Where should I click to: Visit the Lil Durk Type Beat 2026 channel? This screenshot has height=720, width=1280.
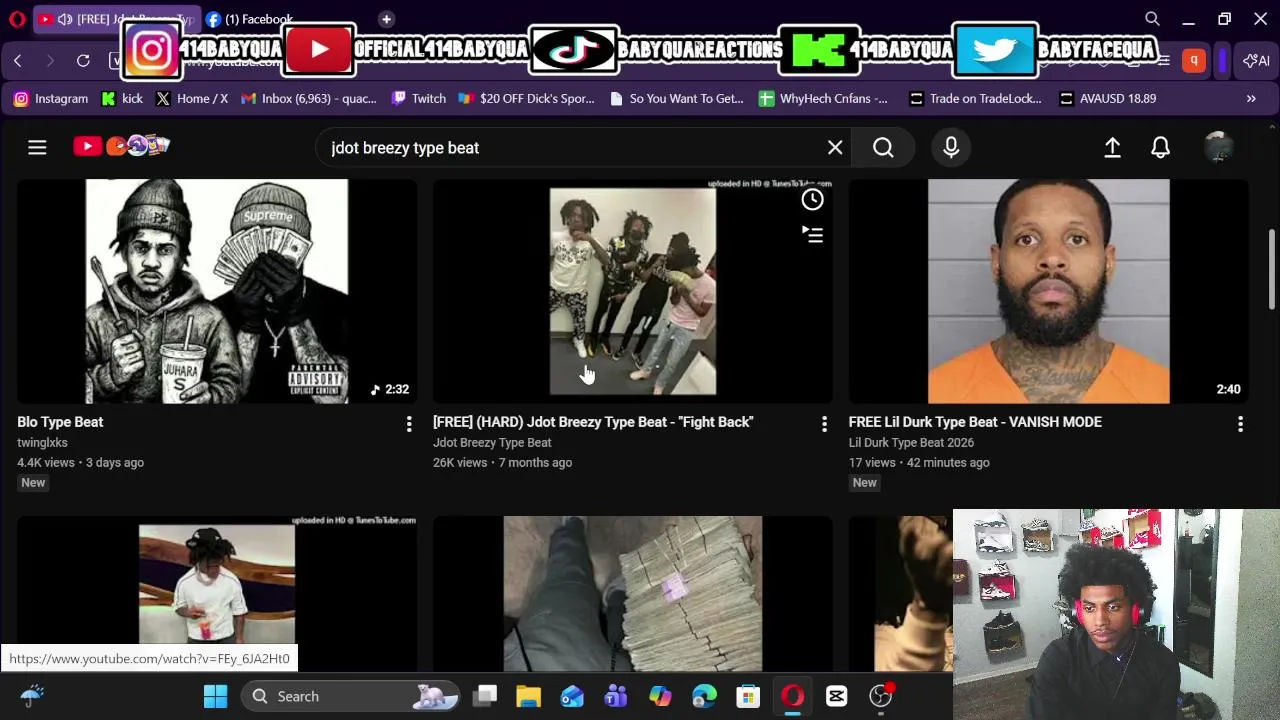911,443
